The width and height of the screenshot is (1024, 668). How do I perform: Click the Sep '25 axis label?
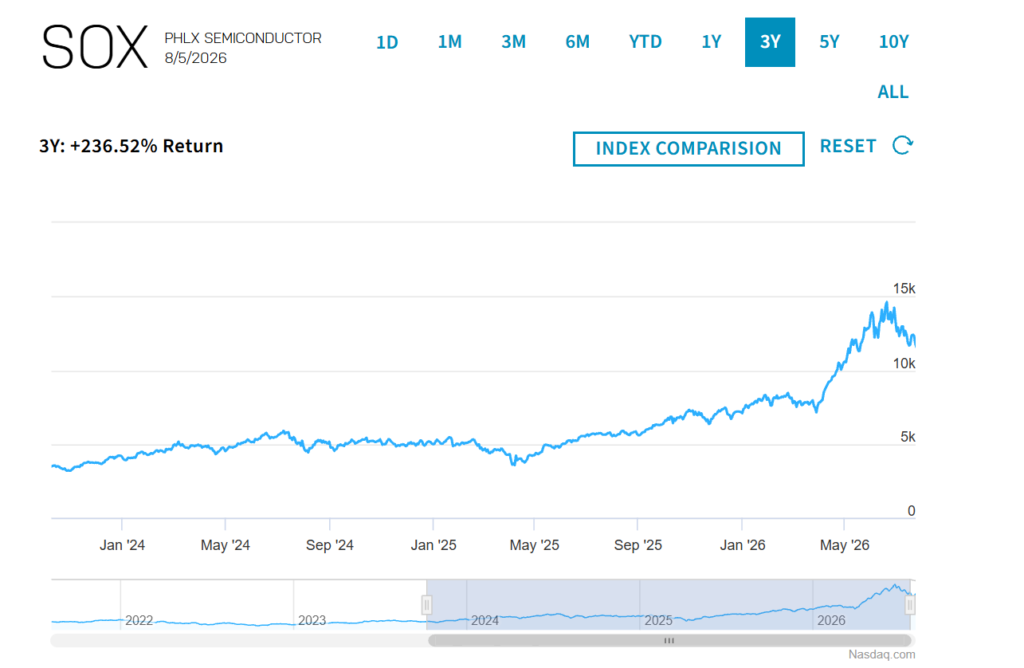click(x=638, y=545)
